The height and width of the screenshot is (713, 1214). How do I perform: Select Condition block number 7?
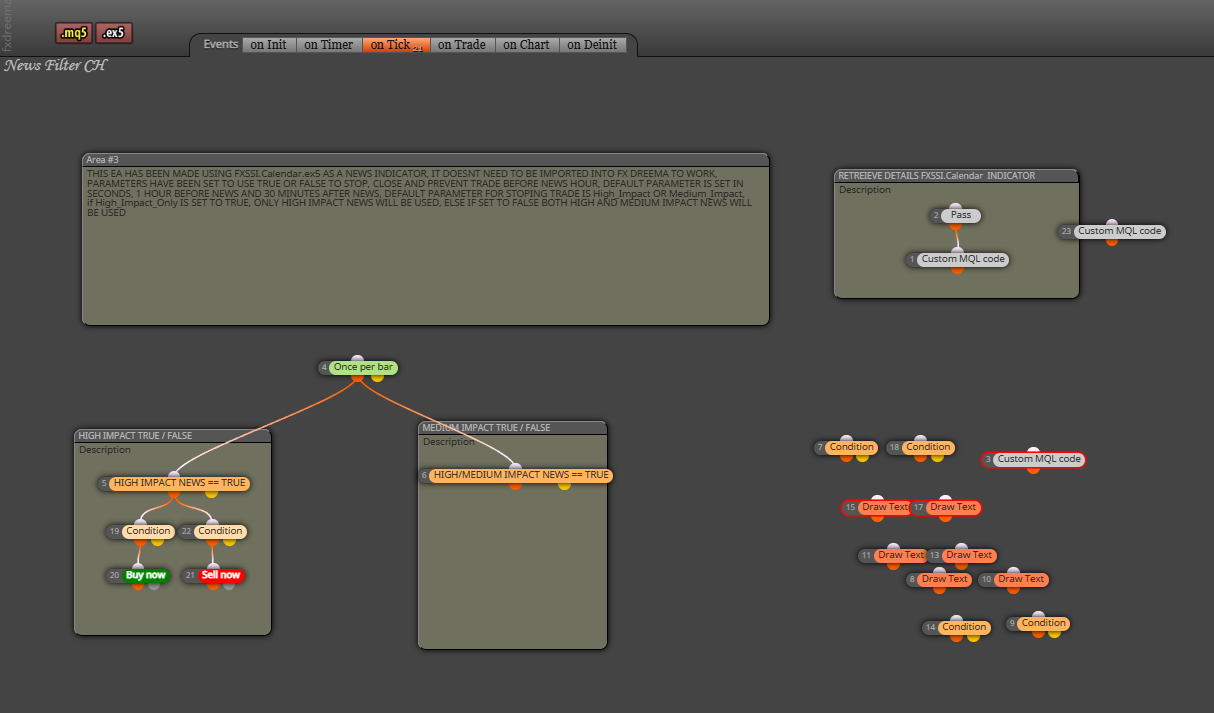[852, 447]
